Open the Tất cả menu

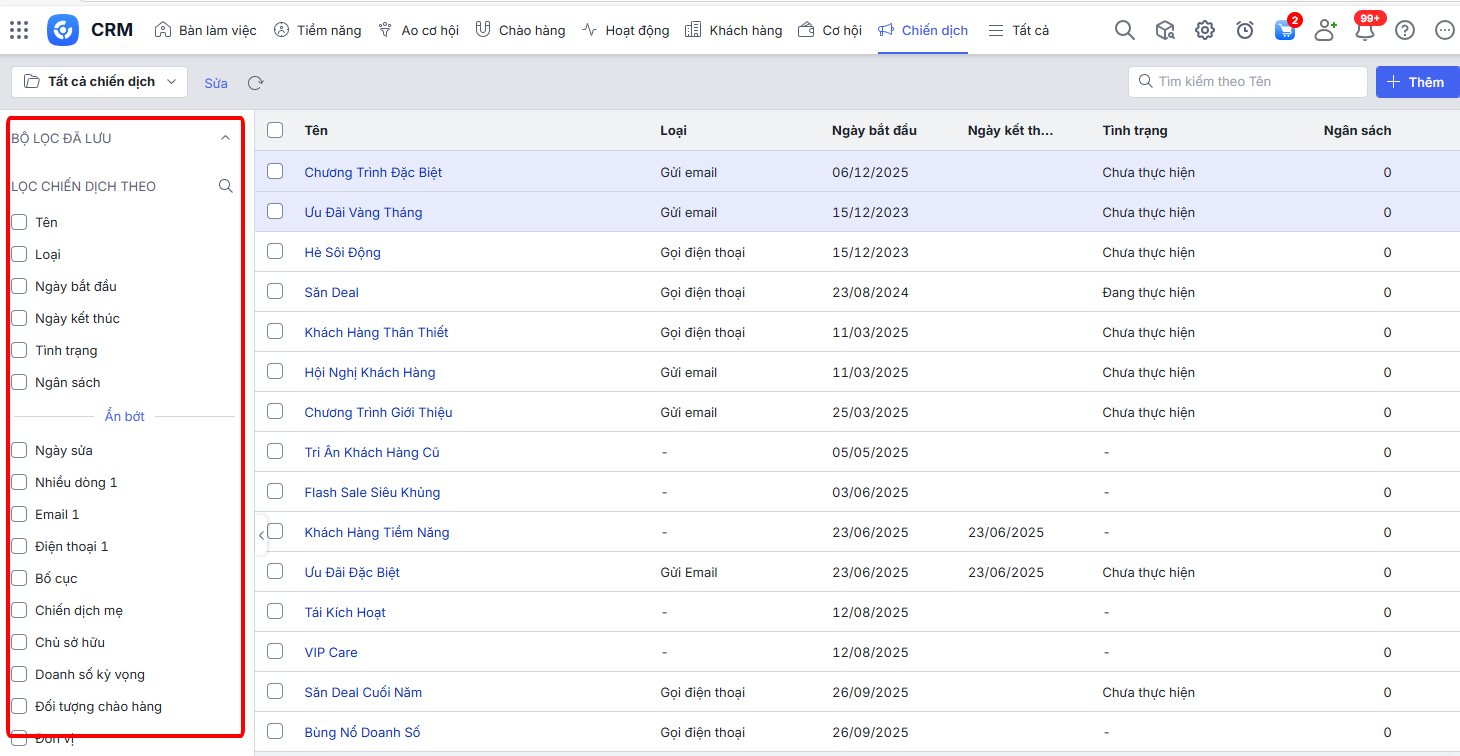tap(1019, 30)
